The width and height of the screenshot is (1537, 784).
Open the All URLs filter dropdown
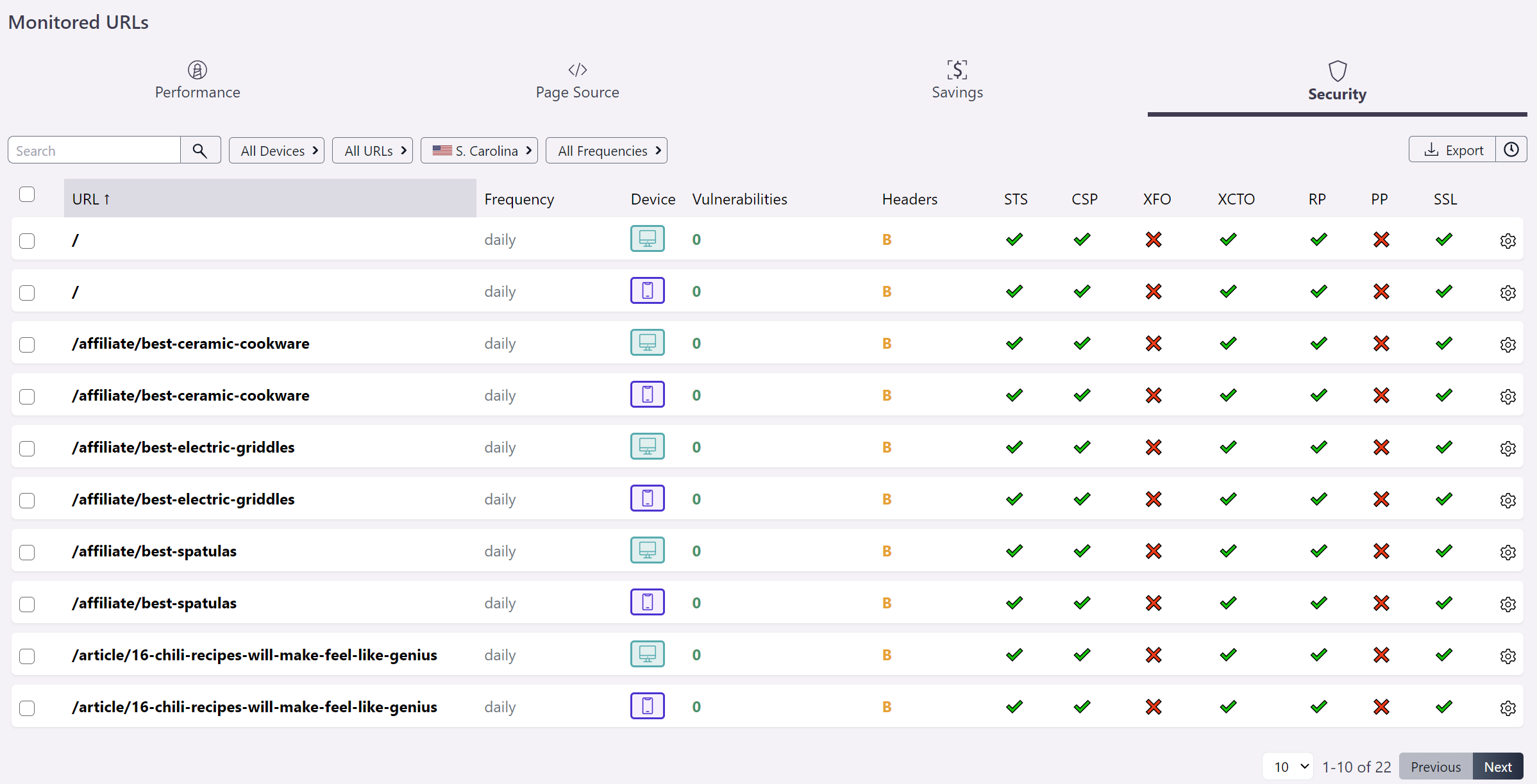point(372,151)
